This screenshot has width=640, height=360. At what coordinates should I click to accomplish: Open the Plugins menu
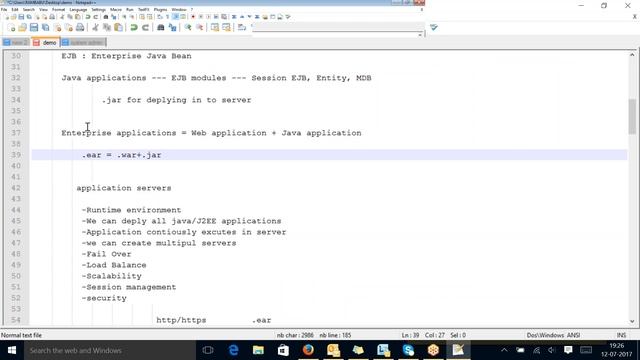coord(160,9)
